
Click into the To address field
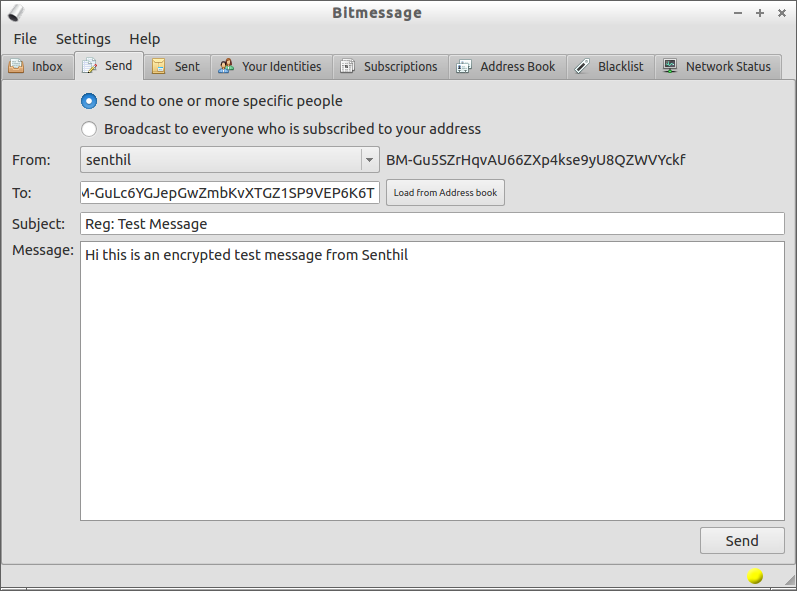click(x=230, y=193)
